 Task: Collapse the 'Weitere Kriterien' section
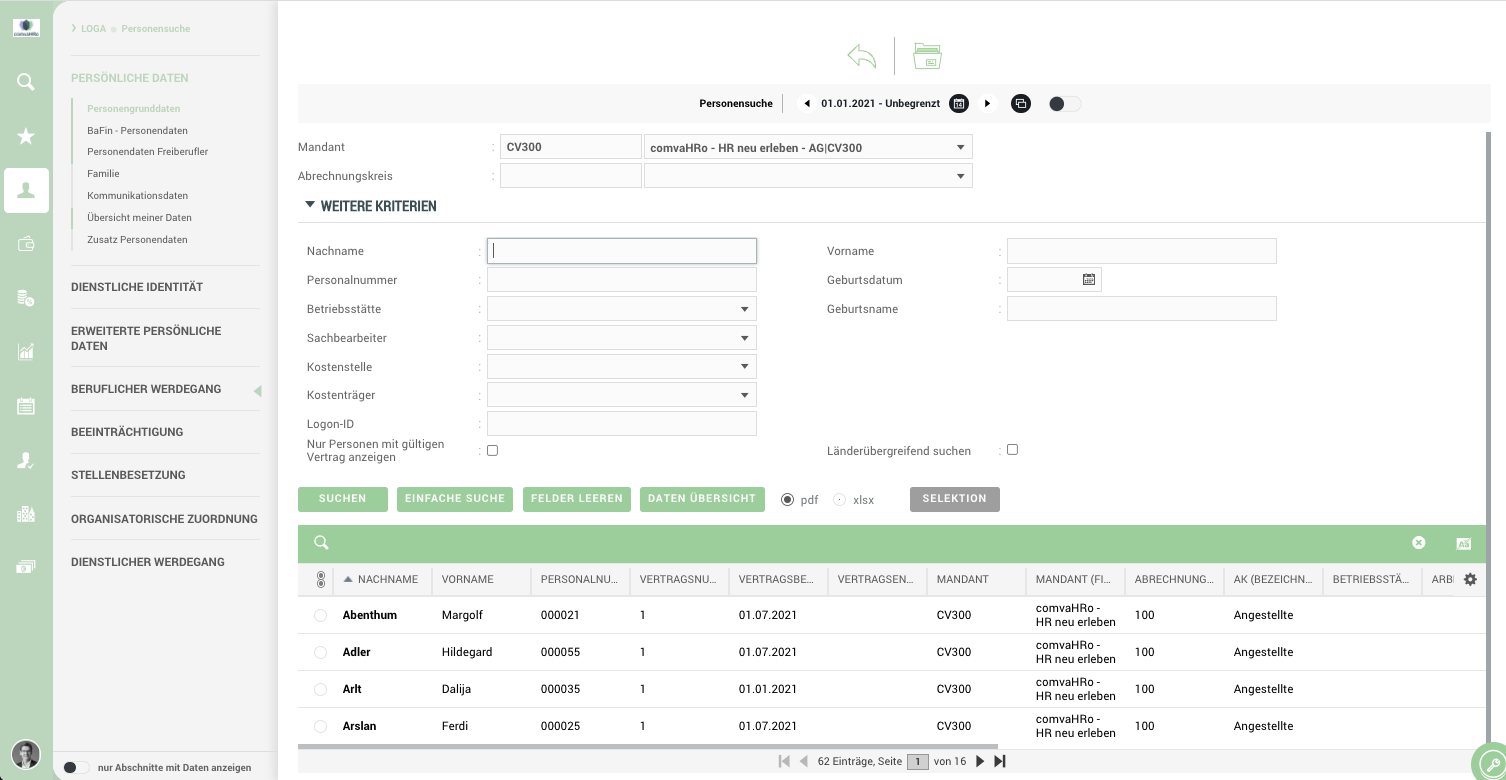(x=309, y=206)
